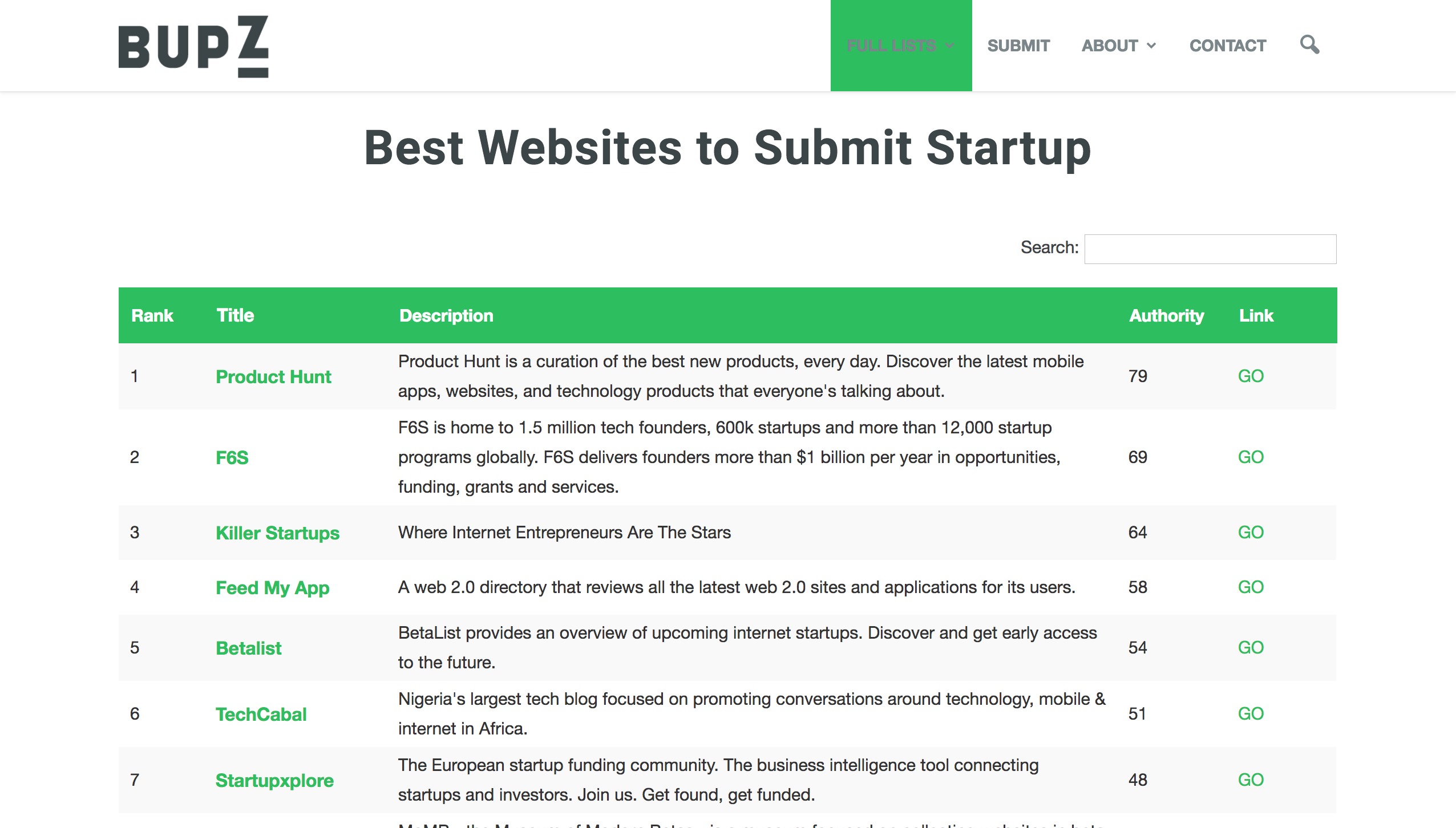
Task: Open the Product Hunt title link
Action: click(x=273, y=376)
